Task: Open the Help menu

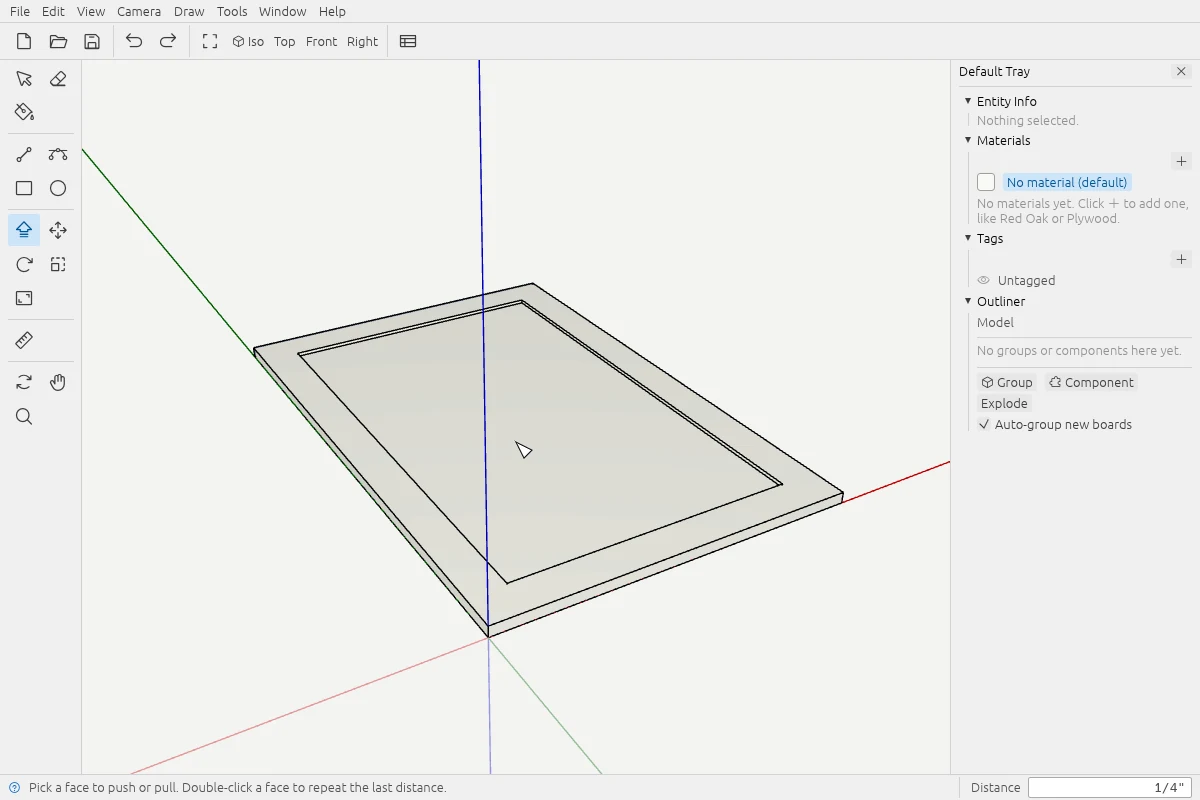Action: (332, 11)
